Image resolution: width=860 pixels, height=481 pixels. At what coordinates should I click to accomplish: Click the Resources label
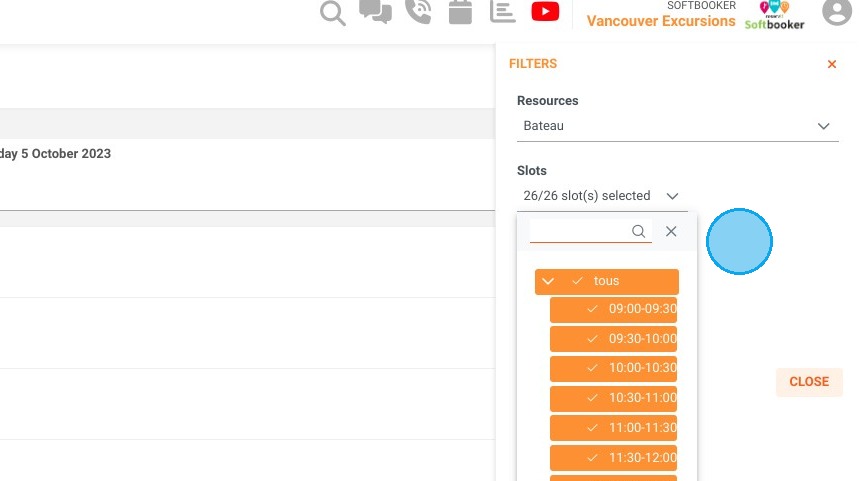(x=547, y=101)
